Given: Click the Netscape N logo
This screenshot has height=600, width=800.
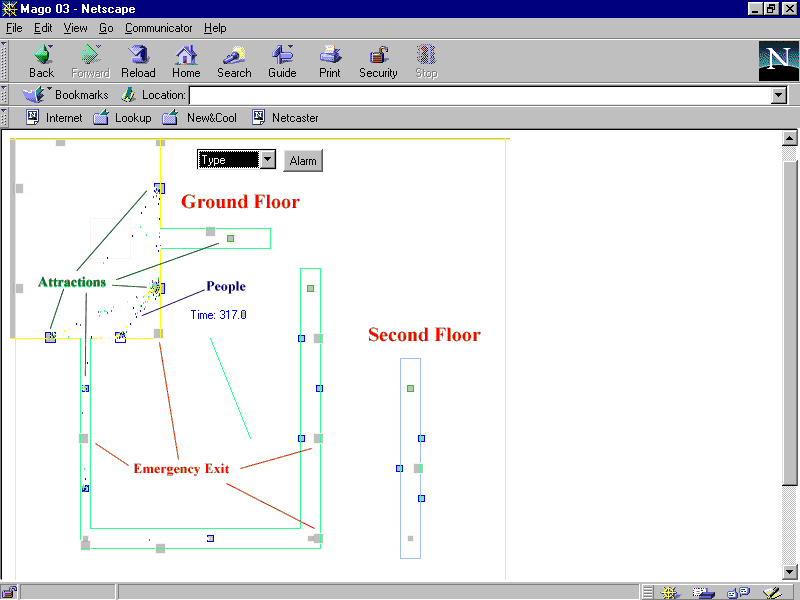Looking at the screenshot, I should point(779,61).
